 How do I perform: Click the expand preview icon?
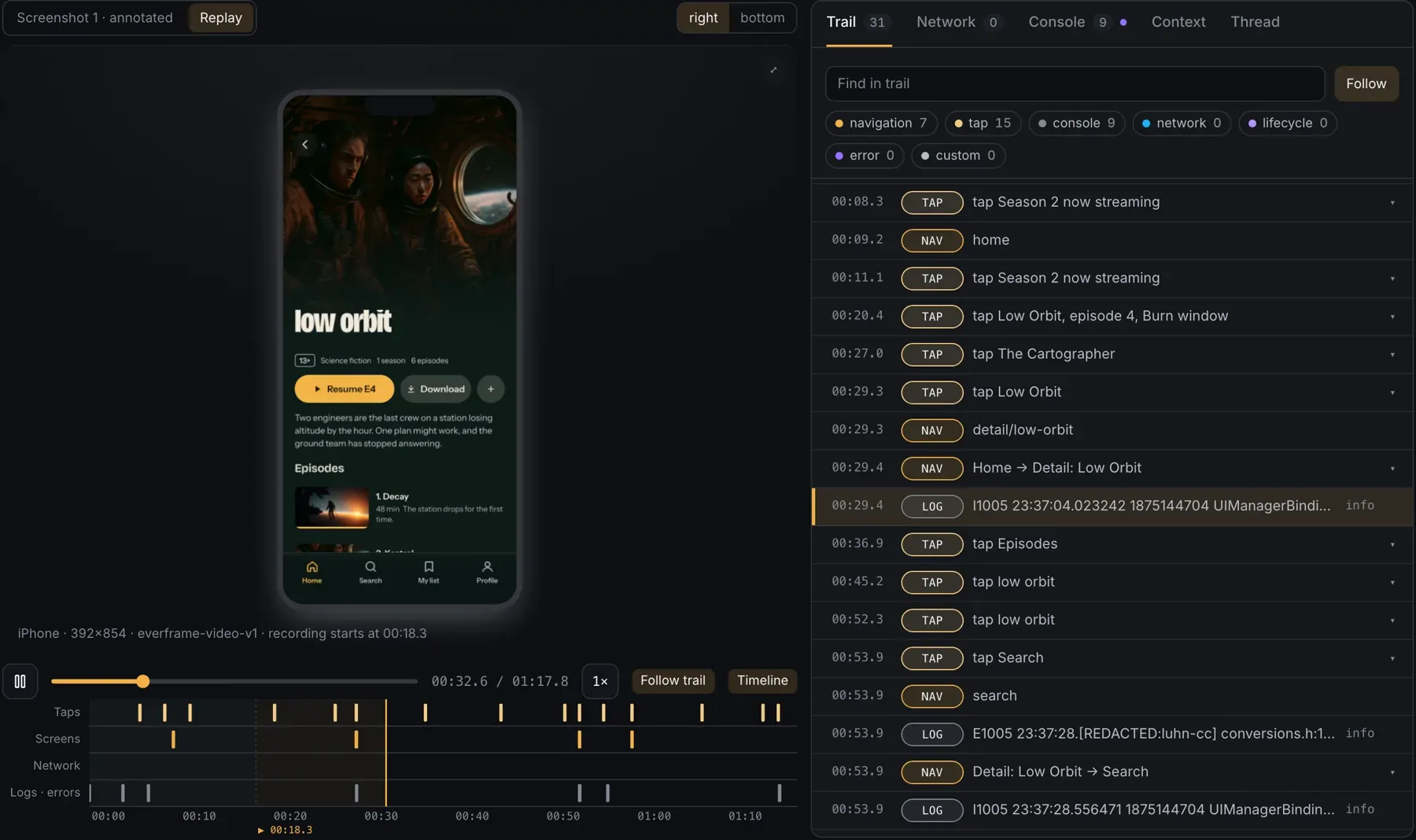(773, 70)
